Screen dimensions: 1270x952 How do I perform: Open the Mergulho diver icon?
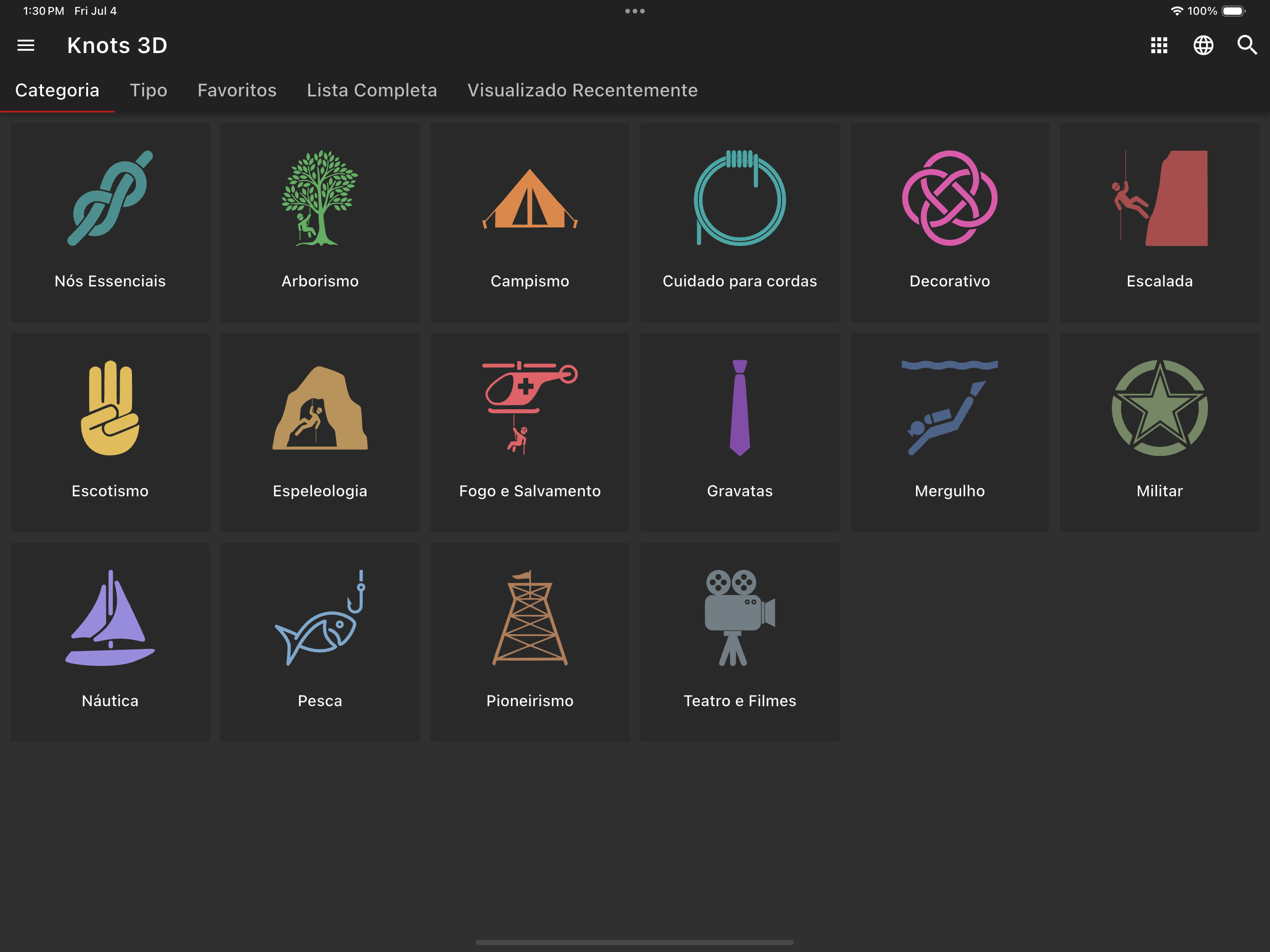point(949,407)
